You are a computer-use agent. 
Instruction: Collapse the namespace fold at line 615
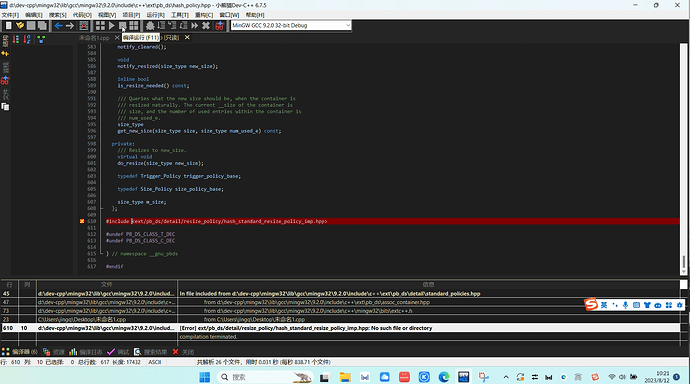click(x=102, y=254)
